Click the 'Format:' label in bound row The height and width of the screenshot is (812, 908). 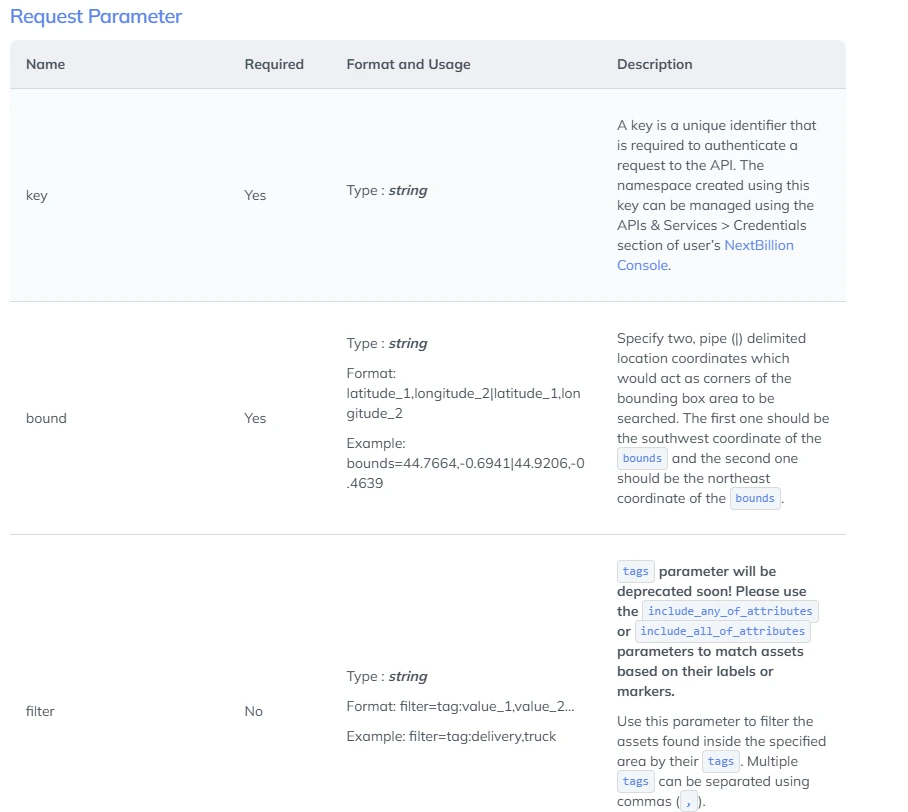pos(371,374)
